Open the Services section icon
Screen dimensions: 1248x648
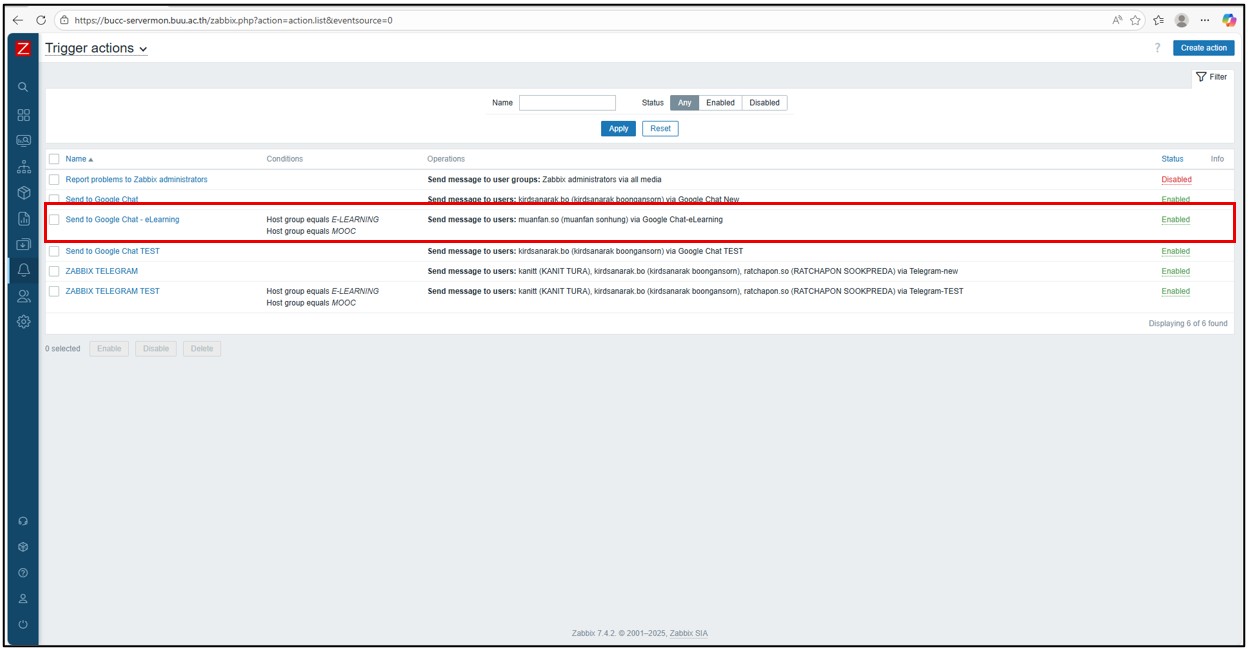click(x=23, y=167)
